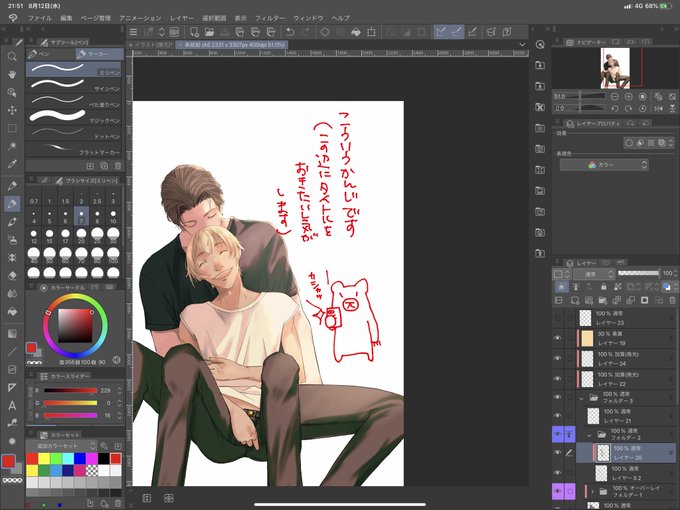Click the Undo arrow in command bar
The height and width of the screenshot is (510, 680).
(290, 32)
